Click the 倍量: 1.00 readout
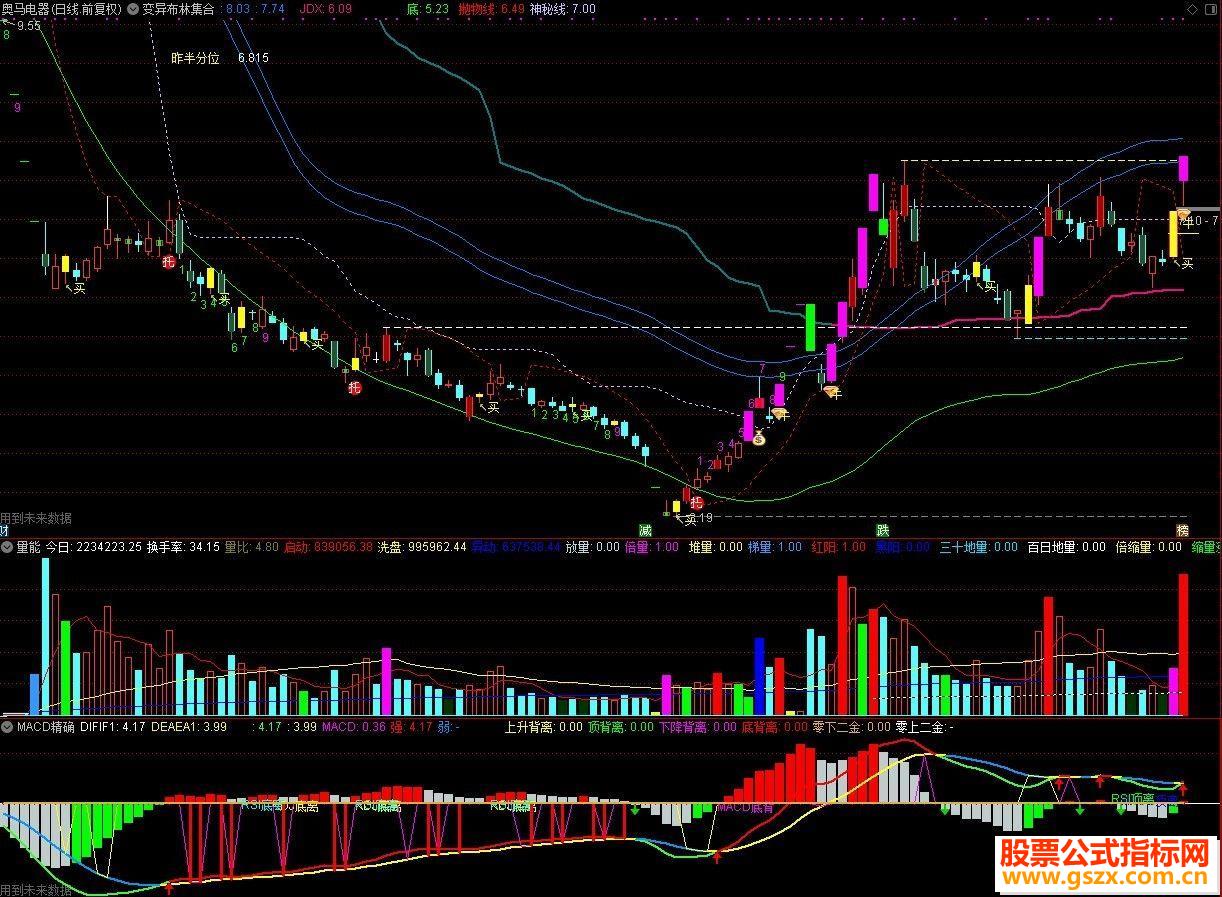Image resolution: width=1222 pixels, height=897 pixels. point(651,548)
